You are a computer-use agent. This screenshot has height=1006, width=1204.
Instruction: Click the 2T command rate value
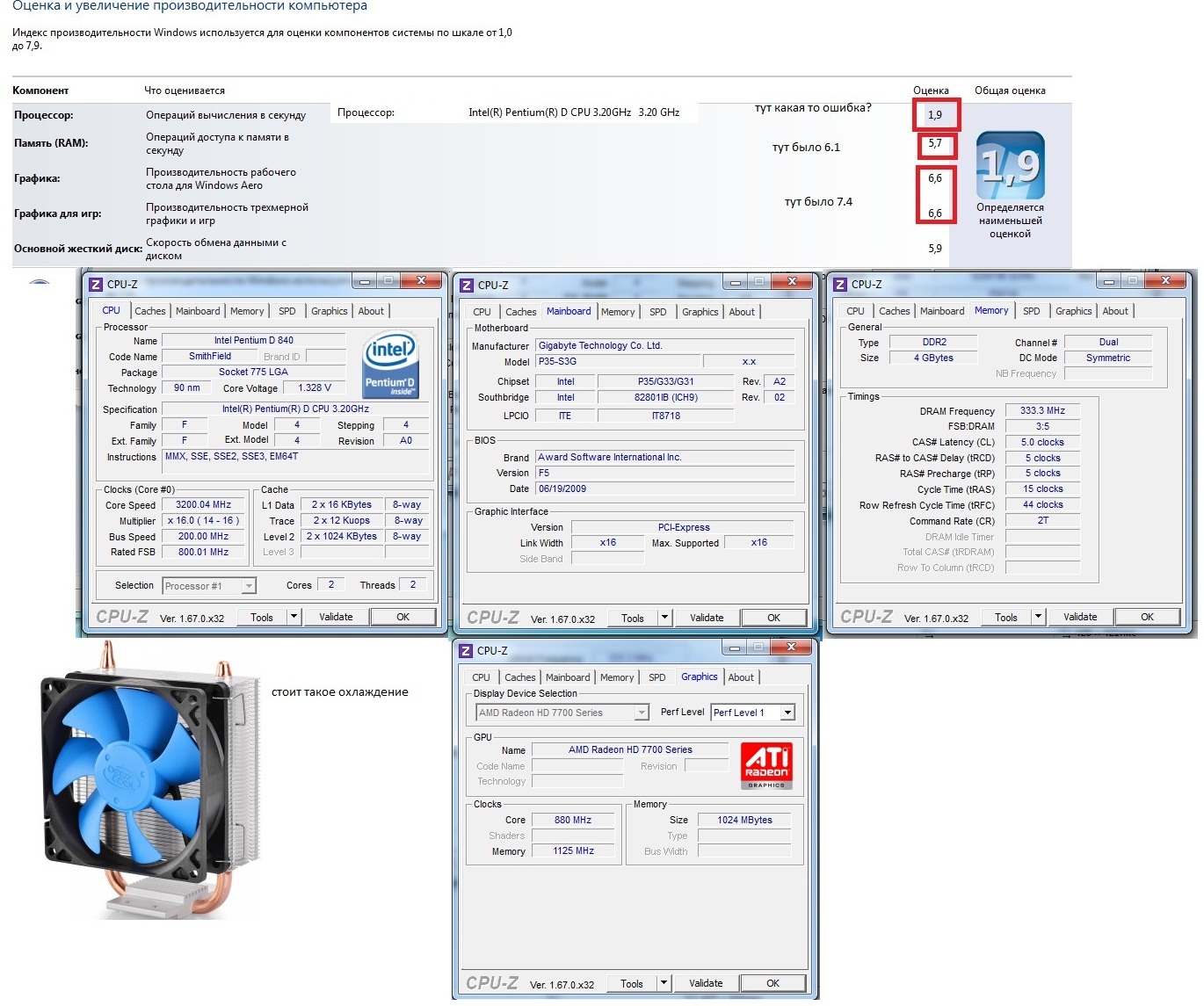tap(1042, 521)
